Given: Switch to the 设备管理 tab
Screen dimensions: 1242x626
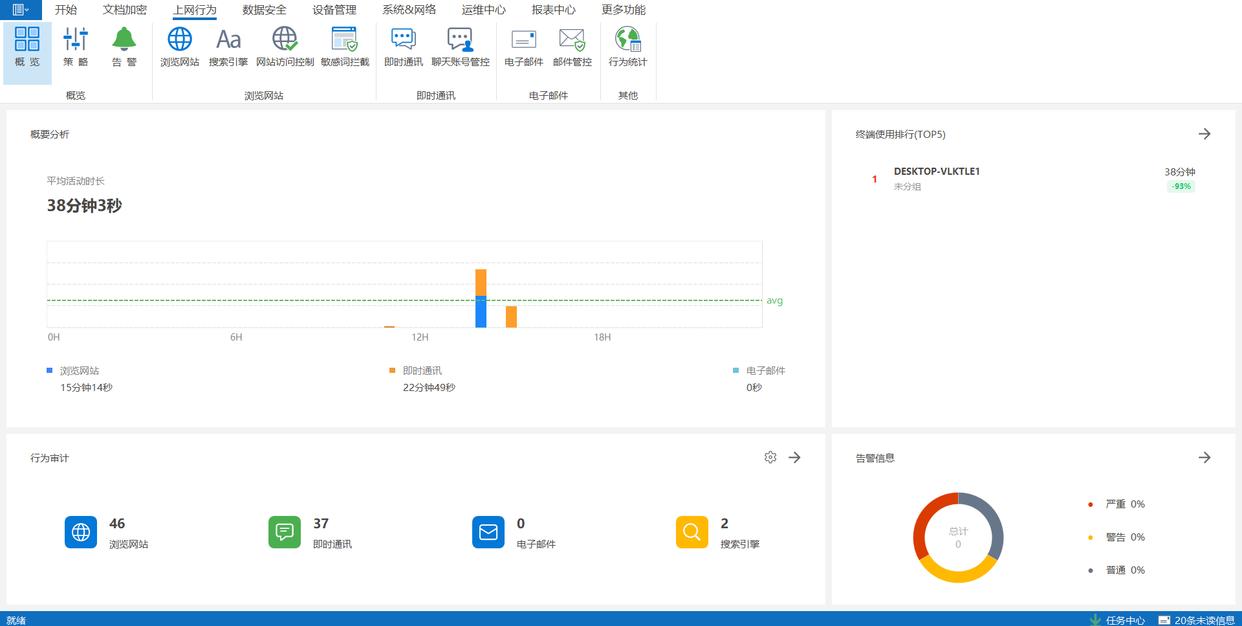Looking at the screenshot, I should 334,10.
